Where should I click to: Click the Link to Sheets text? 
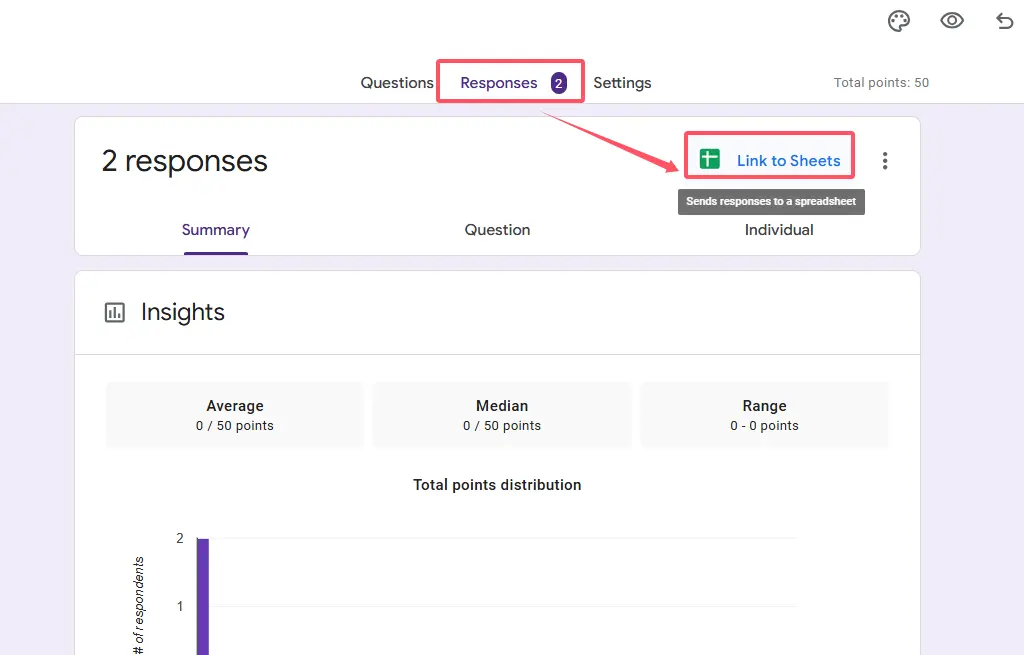coord(788,160)
